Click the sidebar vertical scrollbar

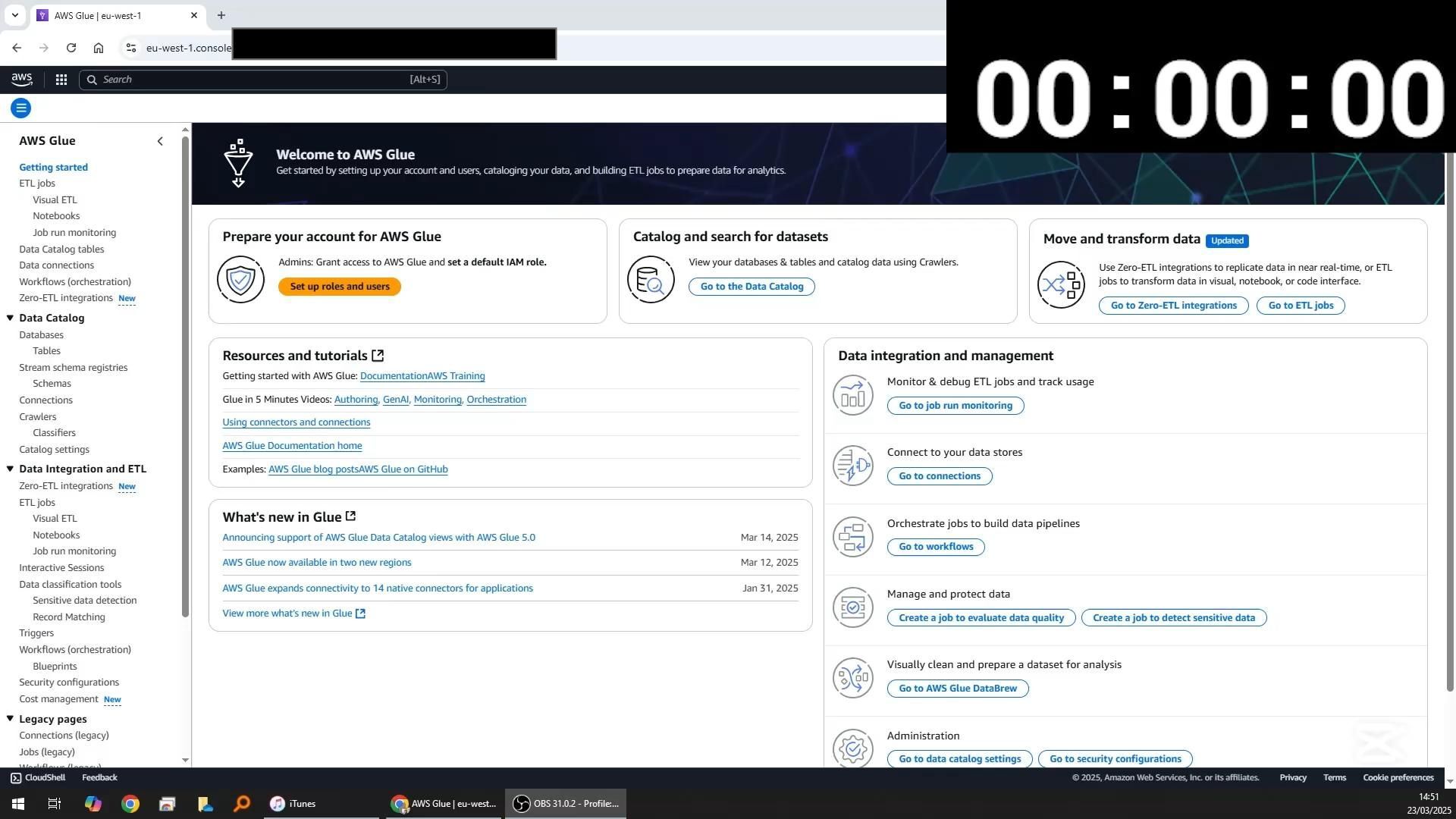[x=185, y=377]
